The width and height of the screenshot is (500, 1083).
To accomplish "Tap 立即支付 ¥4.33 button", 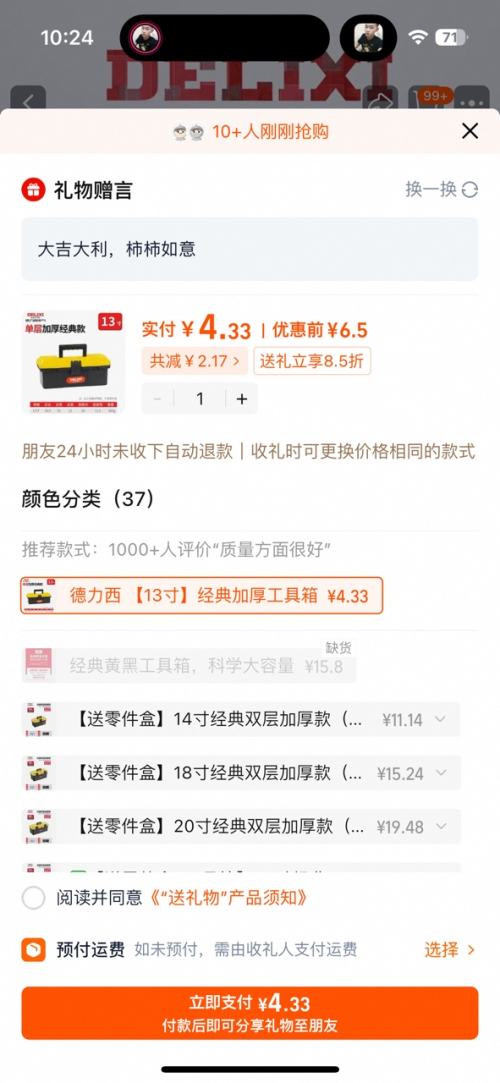I will click(x=250, y=1013).
